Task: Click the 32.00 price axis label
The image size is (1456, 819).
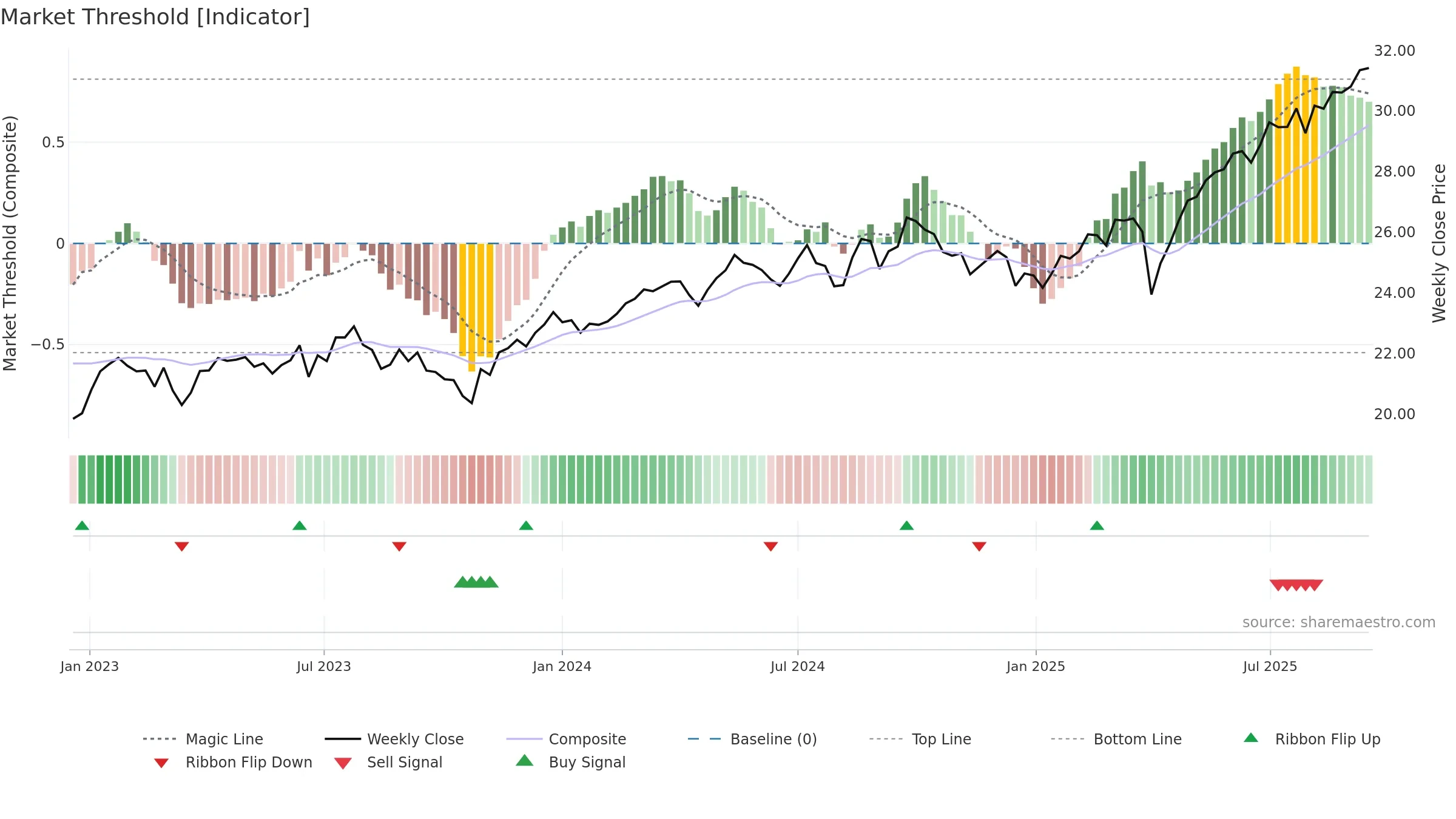Action: point(1395,50)
